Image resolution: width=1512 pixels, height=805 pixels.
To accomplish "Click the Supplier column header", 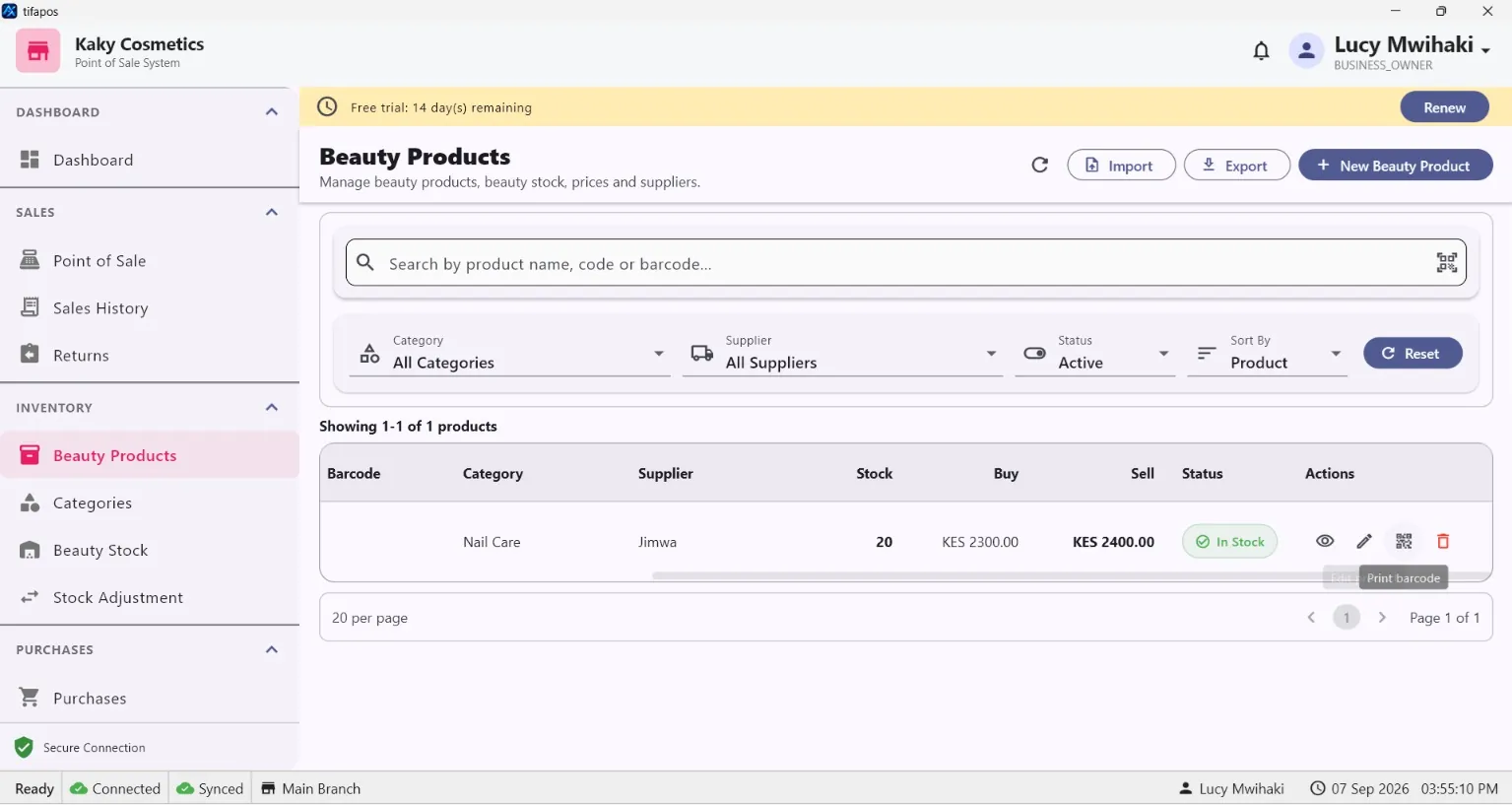I will (x=666, y=473).
